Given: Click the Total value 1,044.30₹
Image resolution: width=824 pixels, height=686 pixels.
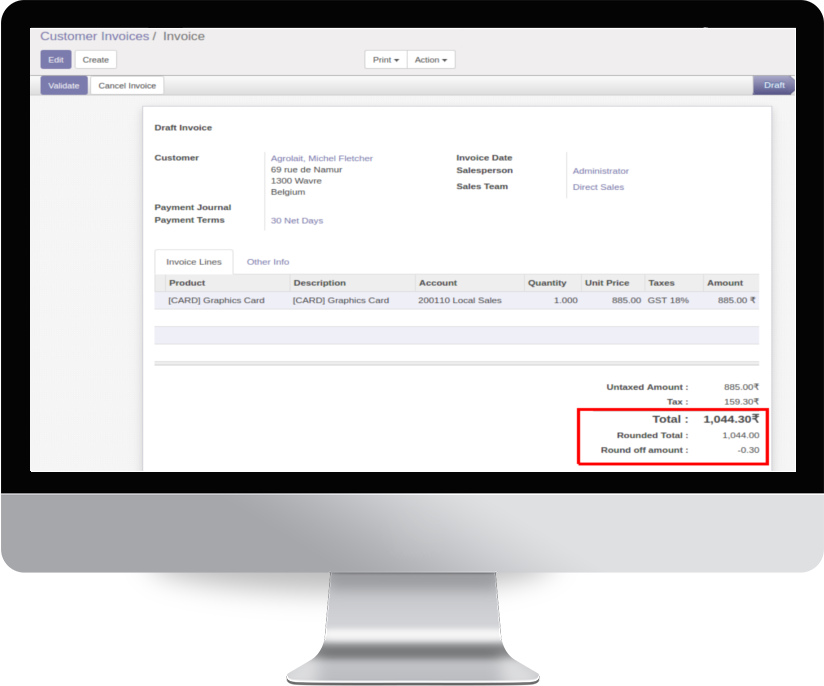Looking at the screenshot, I should [731, 419].
